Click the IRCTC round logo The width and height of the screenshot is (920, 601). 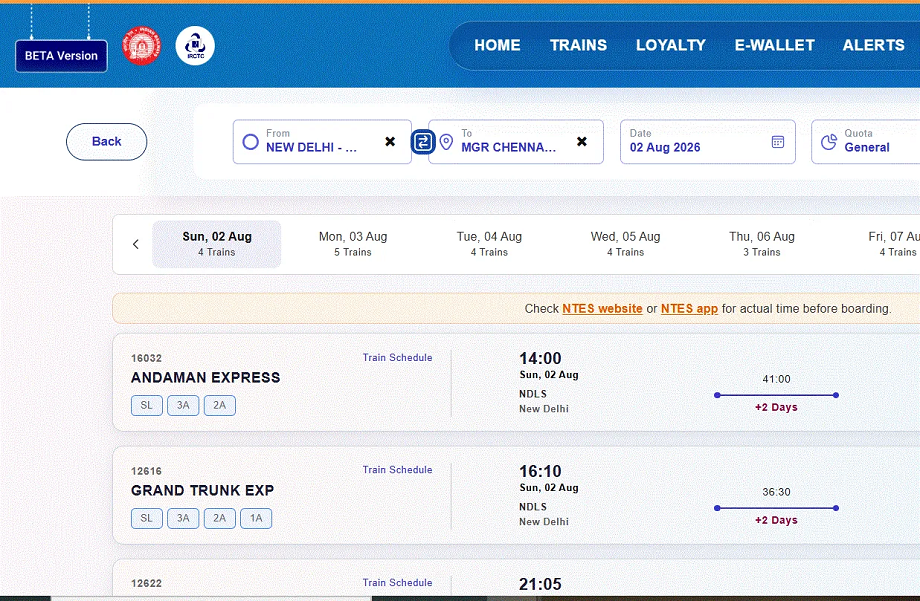(x=195, y=46)
